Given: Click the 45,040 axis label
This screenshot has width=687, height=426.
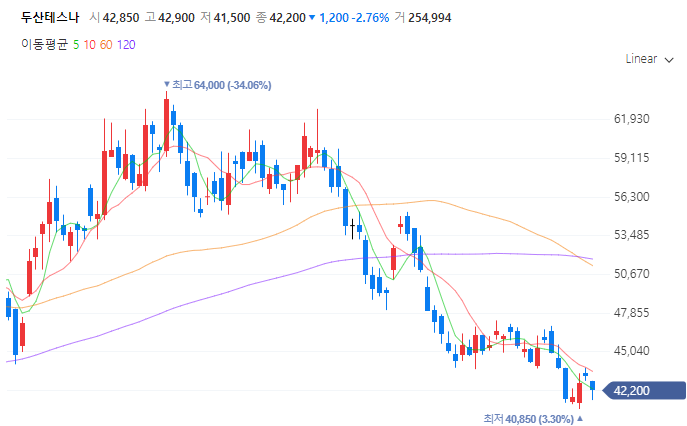Looking at the screenshot, I should click(631, 351).
